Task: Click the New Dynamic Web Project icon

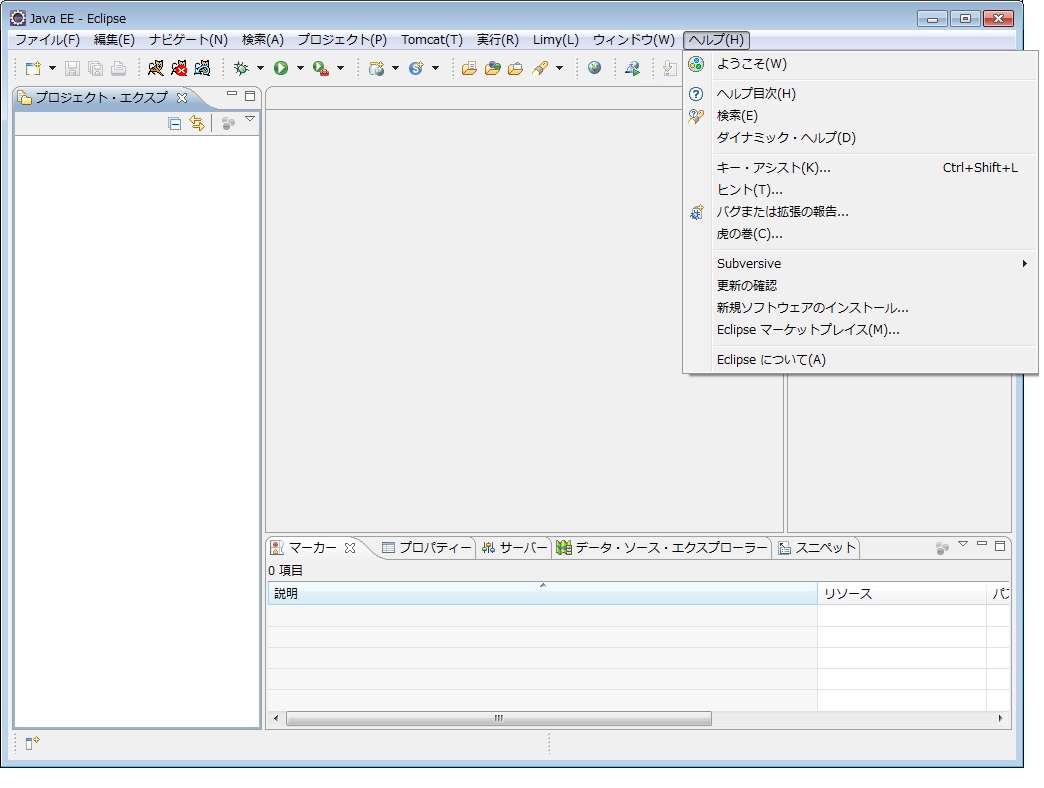Action: 376,68
